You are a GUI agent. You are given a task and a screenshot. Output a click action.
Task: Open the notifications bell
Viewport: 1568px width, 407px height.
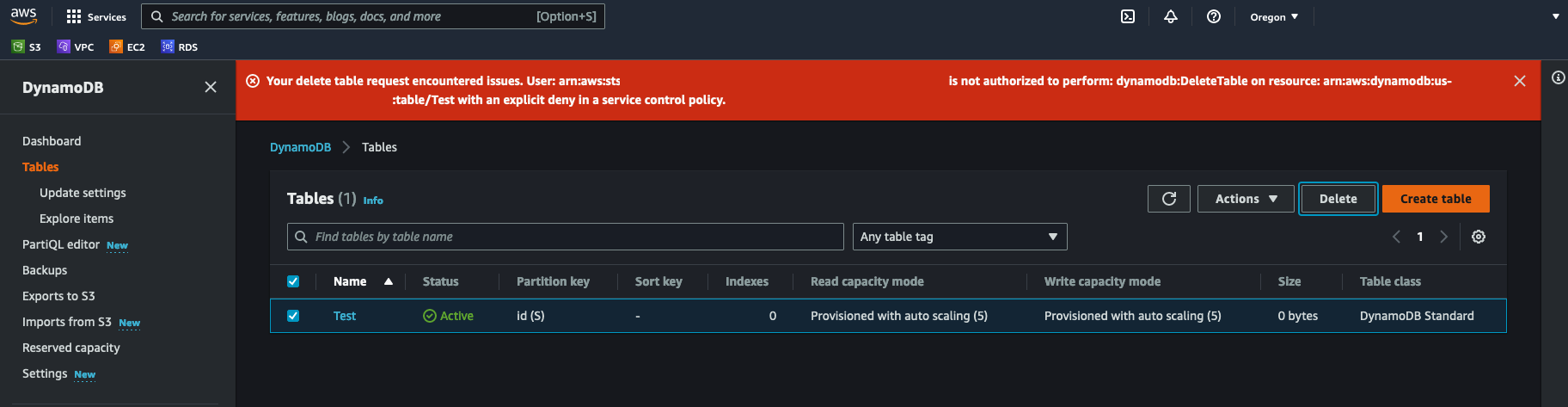coord(1171,16)
